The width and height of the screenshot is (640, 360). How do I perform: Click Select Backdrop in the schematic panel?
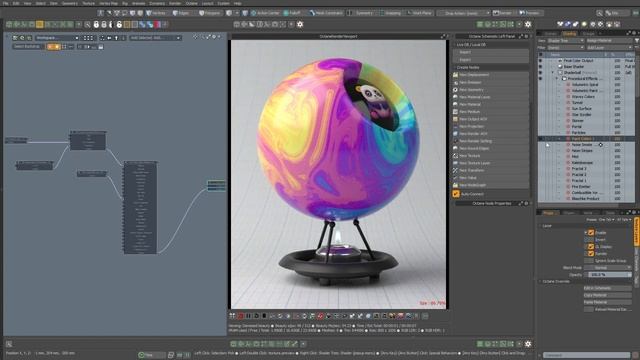click(x=27, y=47)
